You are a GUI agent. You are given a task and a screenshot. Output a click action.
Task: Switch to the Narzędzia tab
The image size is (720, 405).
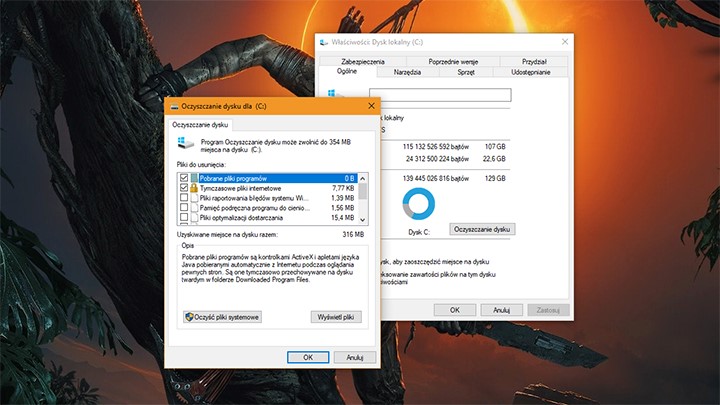pos(408,73)
